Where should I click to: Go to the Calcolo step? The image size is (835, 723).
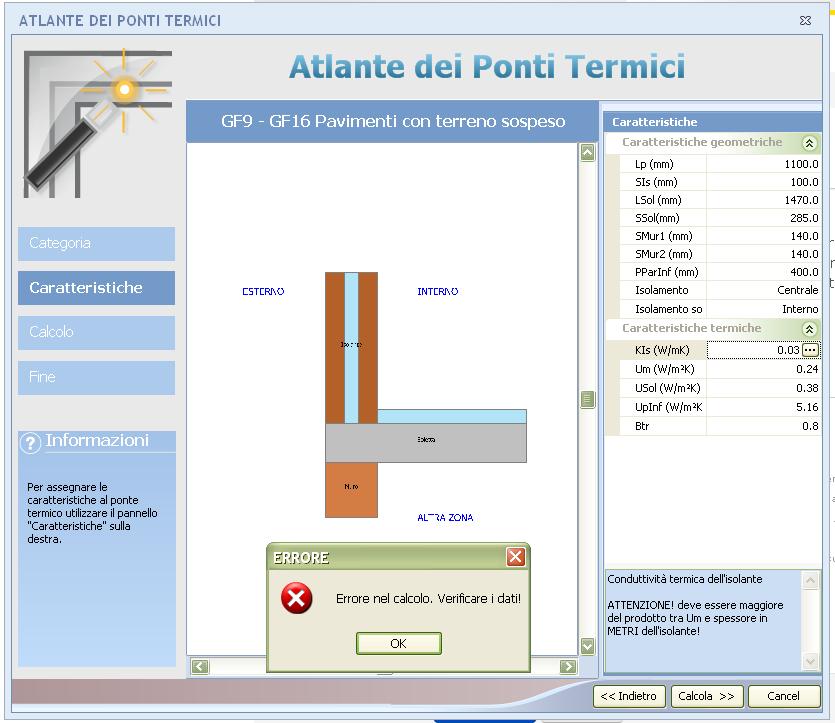(96, 332)
